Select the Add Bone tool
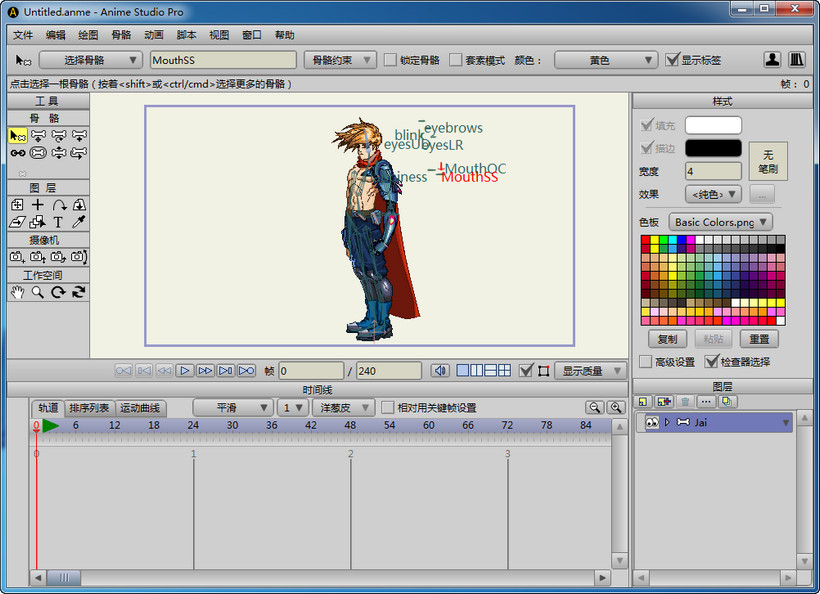This screenshot has width=820, height=594. tap(78, 134)
